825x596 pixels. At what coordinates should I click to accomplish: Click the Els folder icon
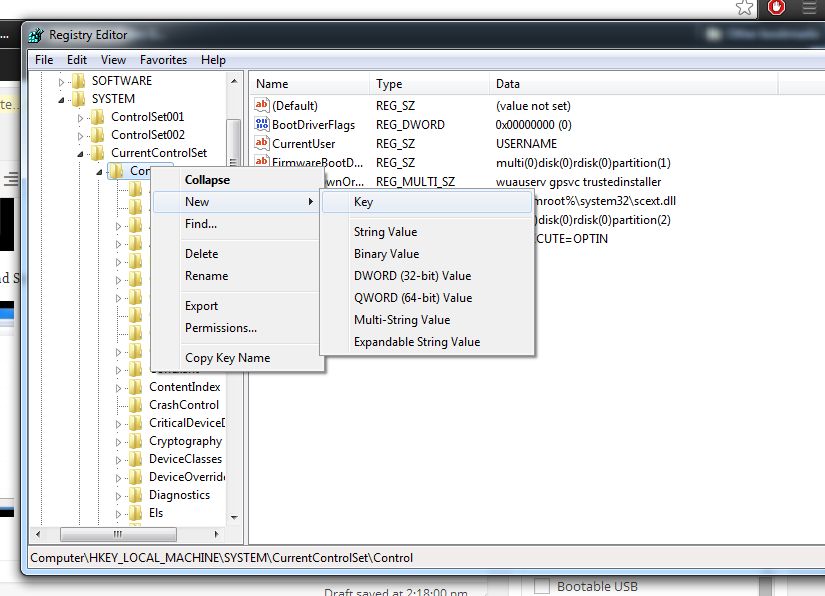135,513
